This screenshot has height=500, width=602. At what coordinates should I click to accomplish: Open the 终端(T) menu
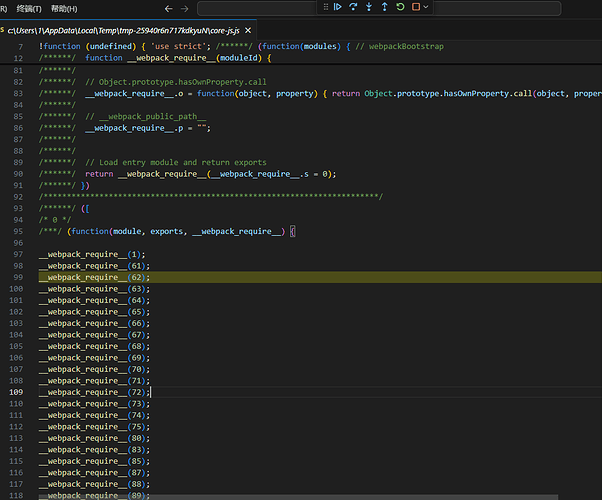pyautogui.click(x=27, y=8)
